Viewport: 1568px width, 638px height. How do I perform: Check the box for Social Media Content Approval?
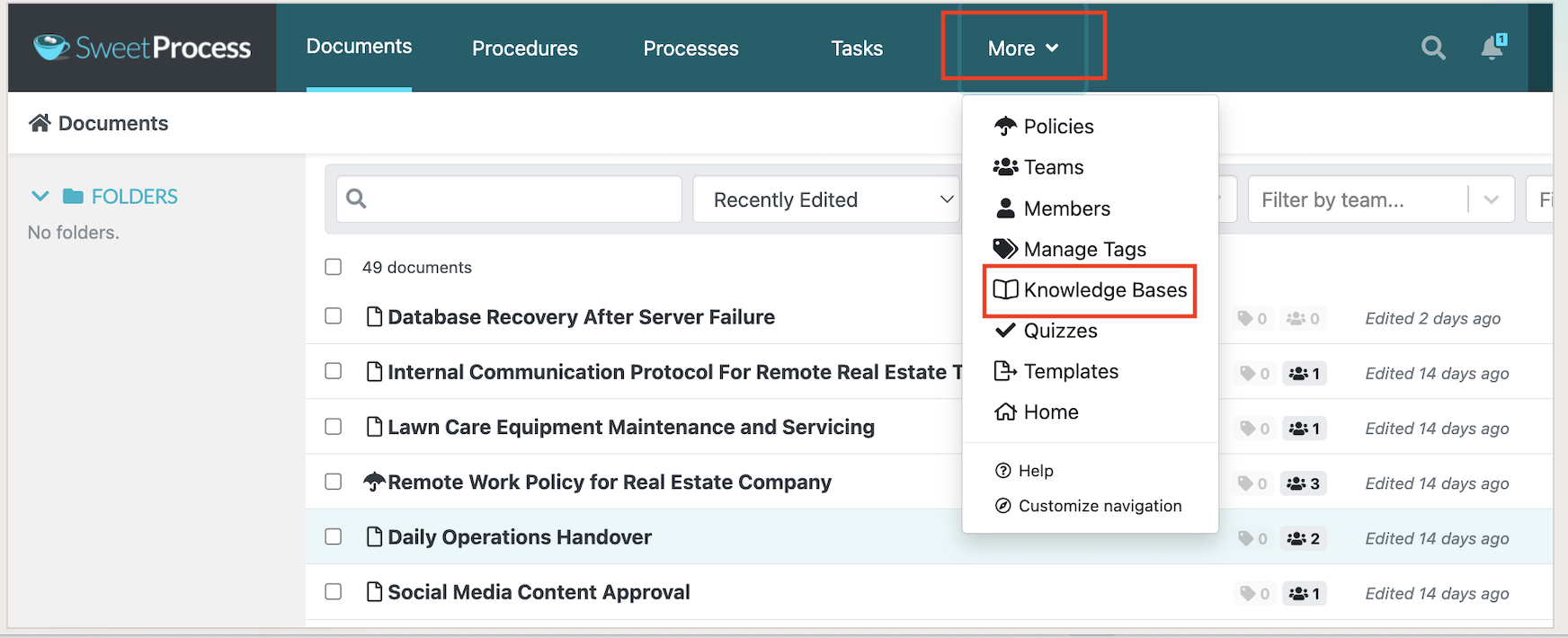click(x=334, y=591)
